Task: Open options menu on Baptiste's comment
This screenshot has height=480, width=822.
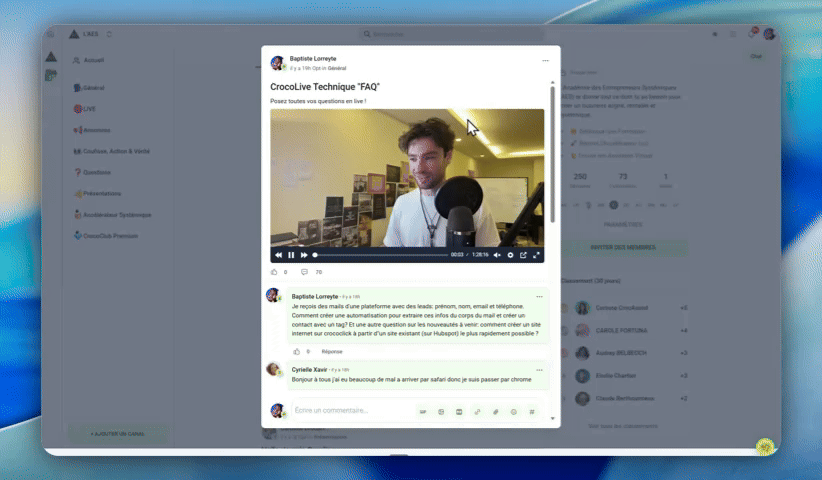Action: pos(539,297)
